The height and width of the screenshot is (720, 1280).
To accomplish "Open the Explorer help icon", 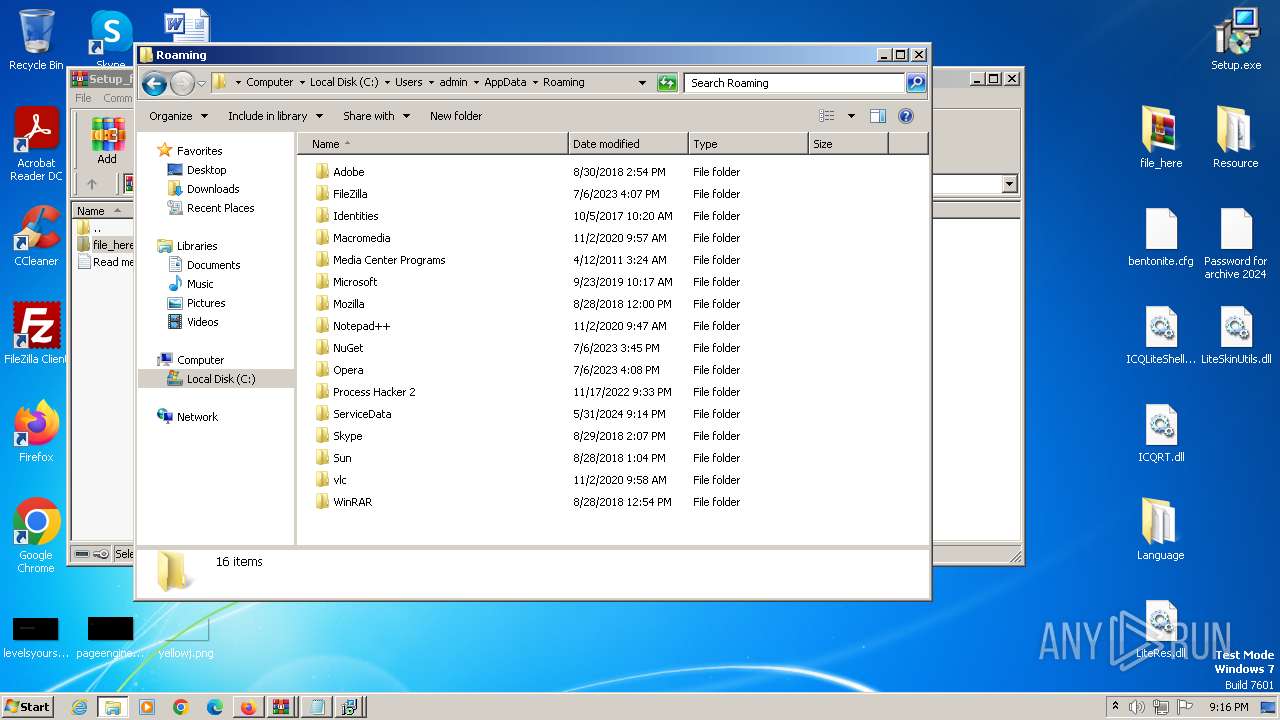I will [x=906, y=116].
